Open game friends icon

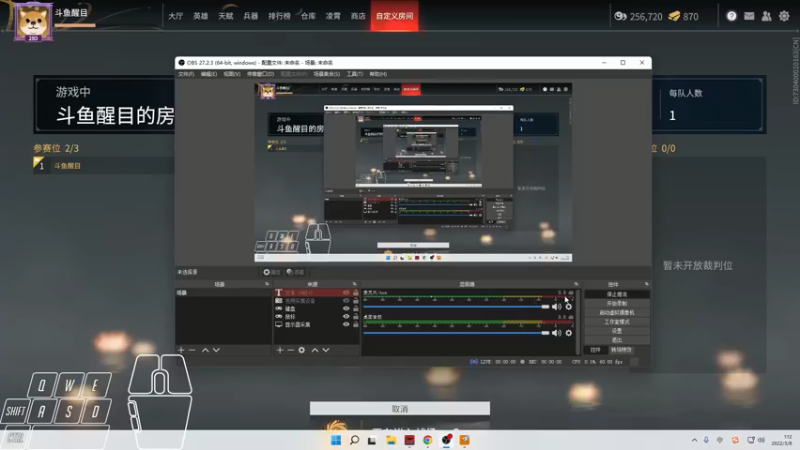tap(766, 16)
